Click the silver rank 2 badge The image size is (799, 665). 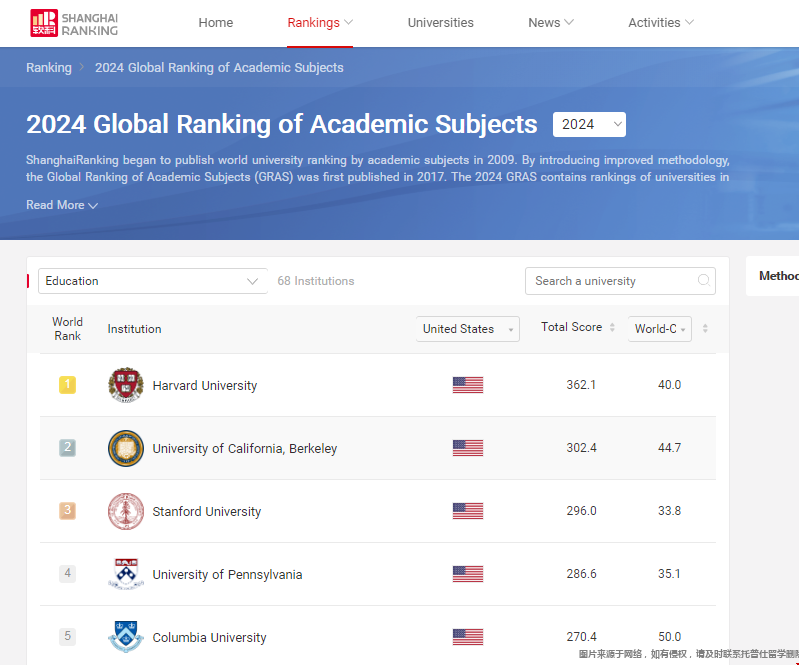click(67, 448)
